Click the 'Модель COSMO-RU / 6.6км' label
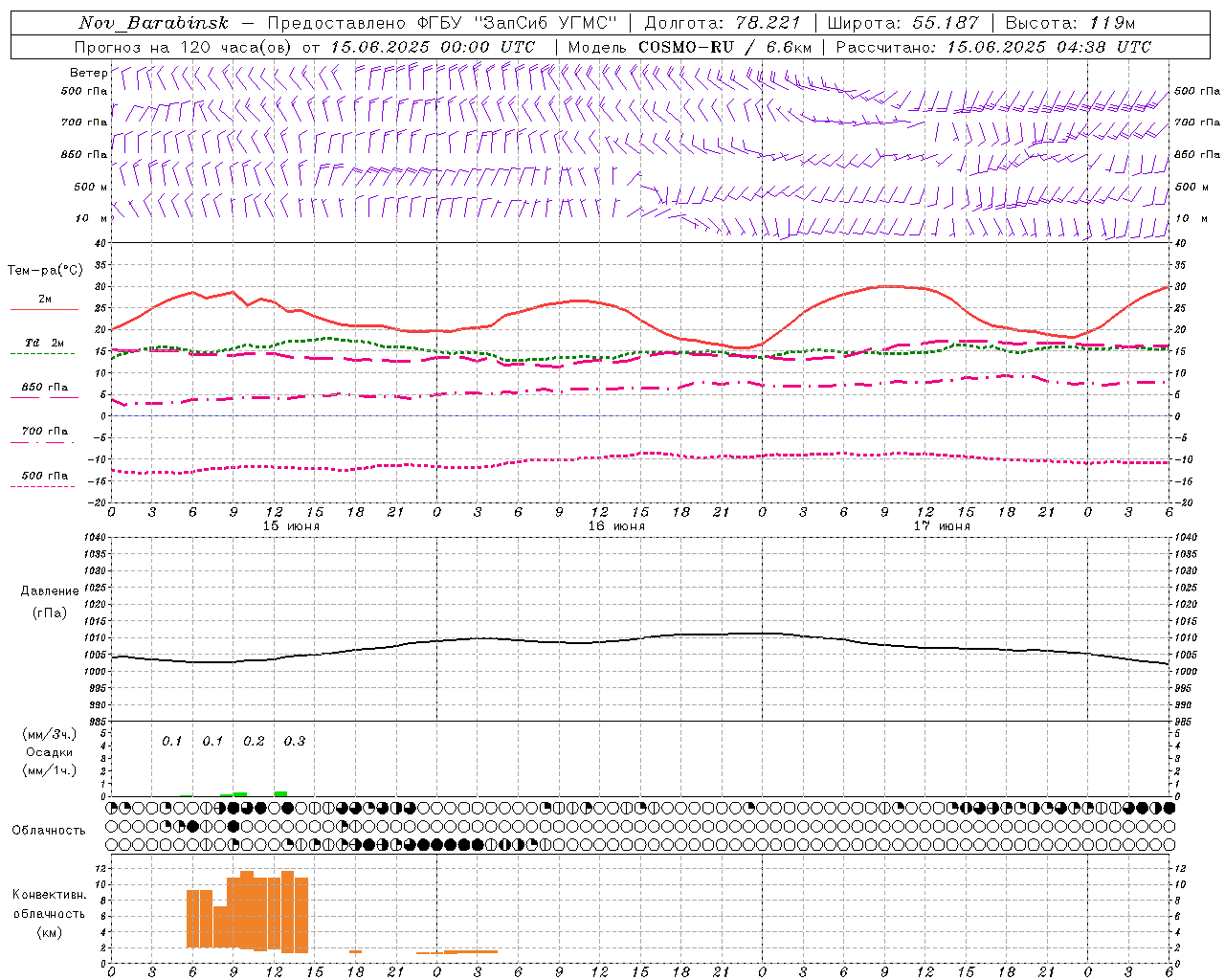Viewport: 1225px width, 980px height. (x=690, y=47)
